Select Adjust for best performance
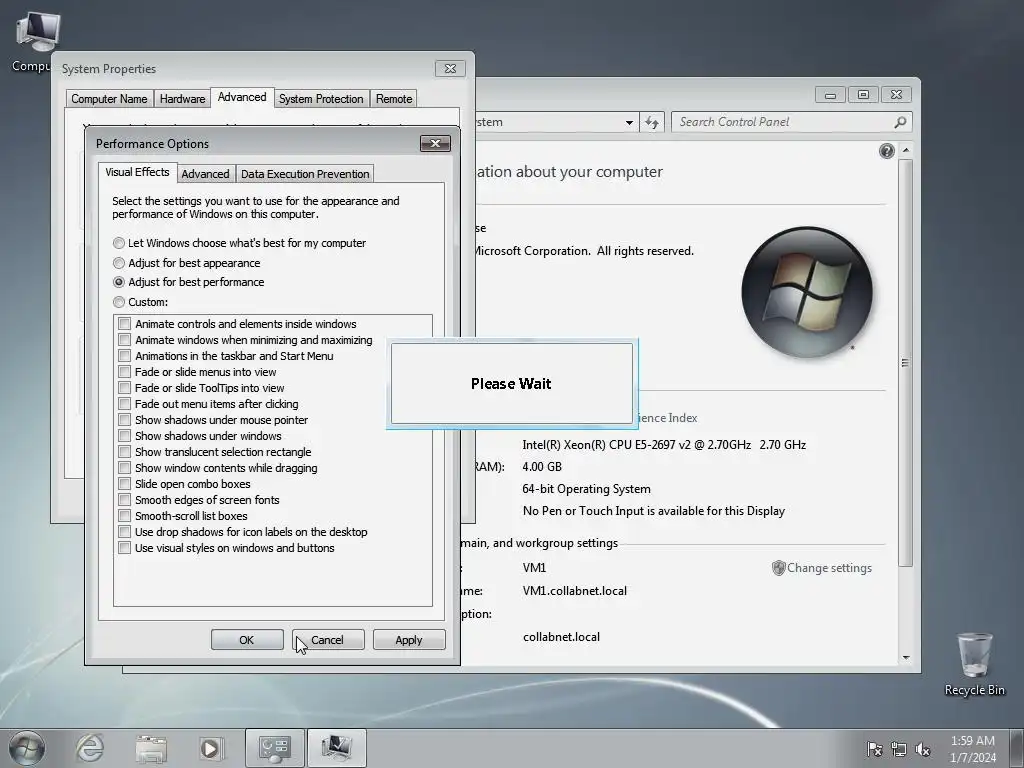The height and width of the screenshot is (768, 1024). click(x=119, y=282)
